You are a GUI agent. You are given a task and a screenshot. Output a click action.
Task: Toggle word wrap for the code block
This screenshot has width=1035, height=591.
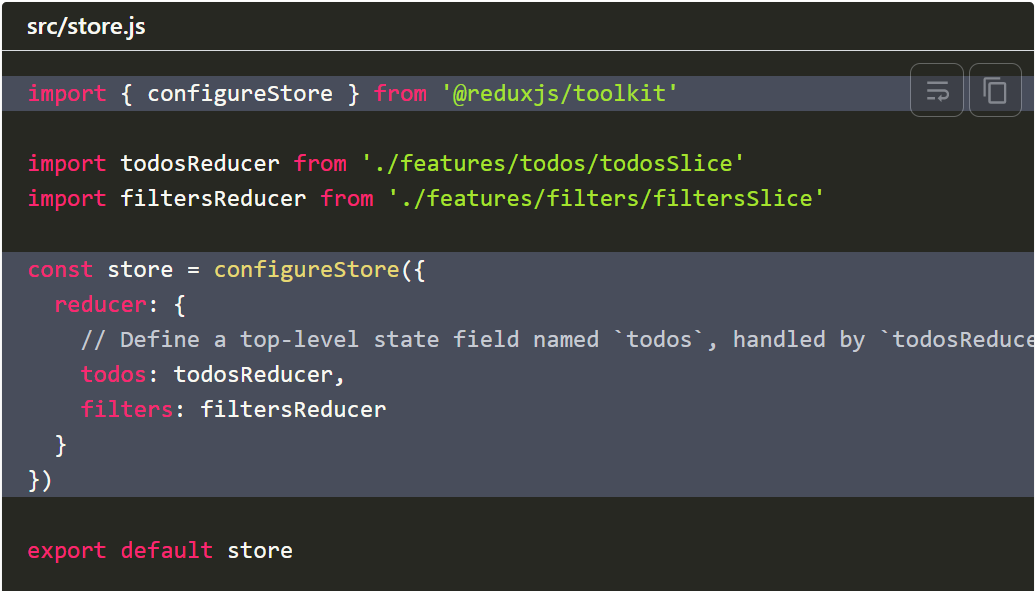(x=937, y=91)
